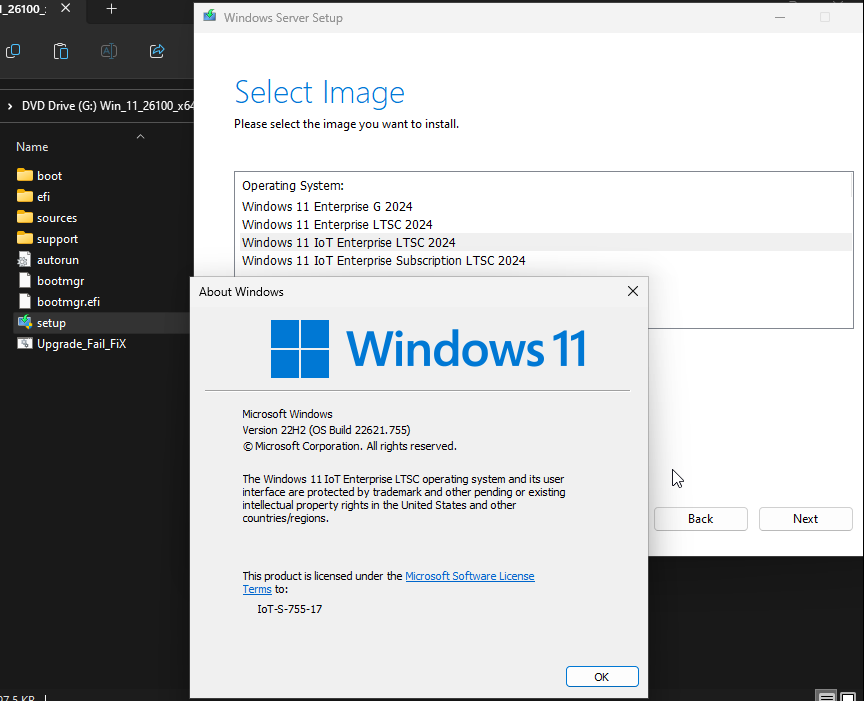Click the Paste icon in Explorer toolbar

61,51
